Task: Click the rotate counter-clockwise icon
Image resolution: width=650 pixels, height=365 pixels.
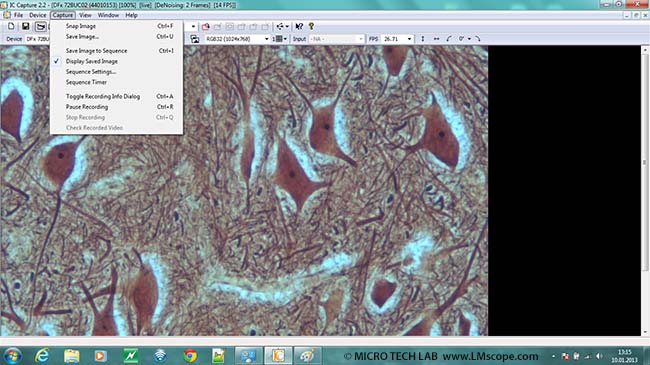Action: coord(449,39)
